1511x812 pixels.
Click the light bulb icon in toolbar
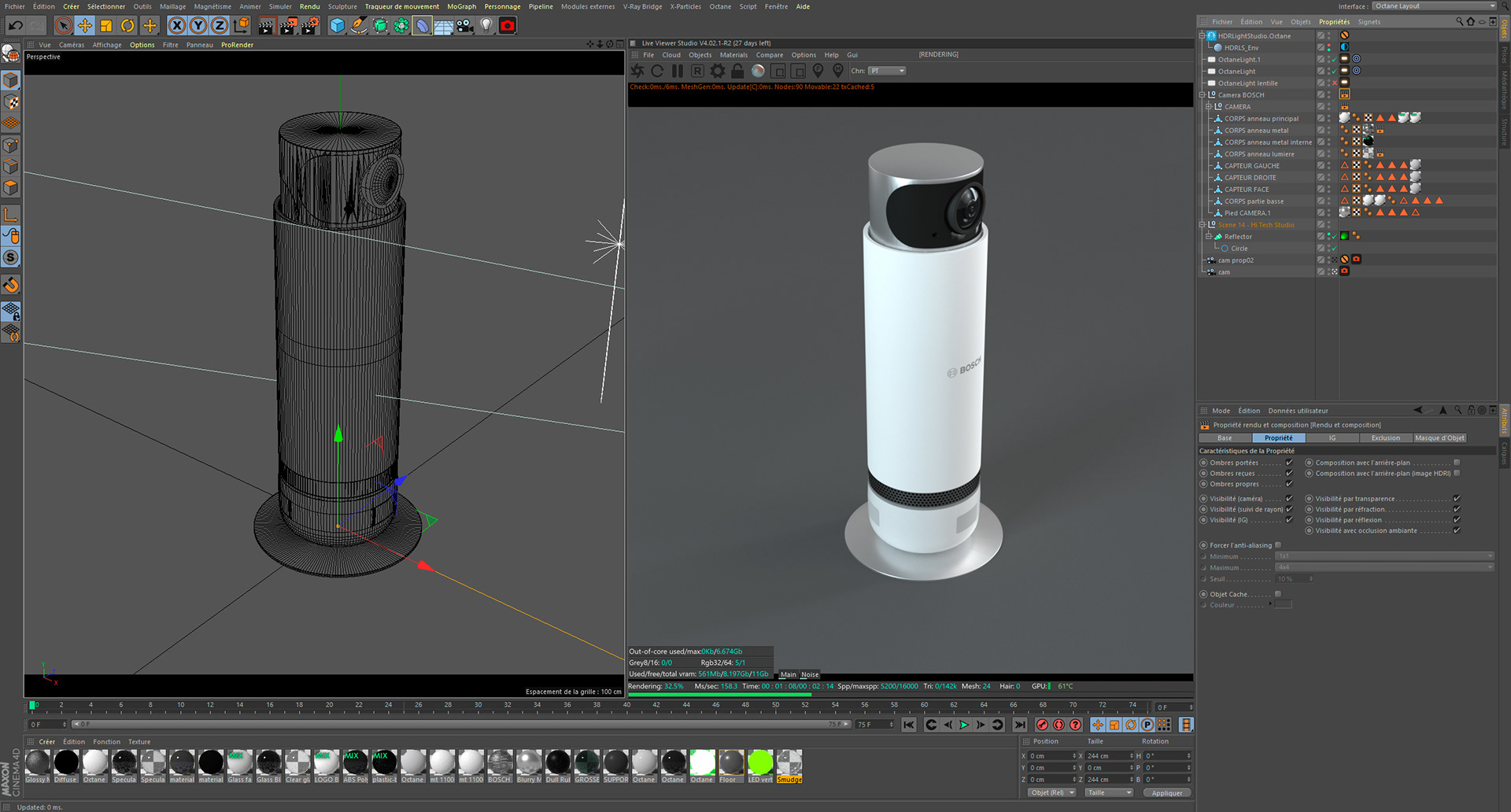coord(486,26)
